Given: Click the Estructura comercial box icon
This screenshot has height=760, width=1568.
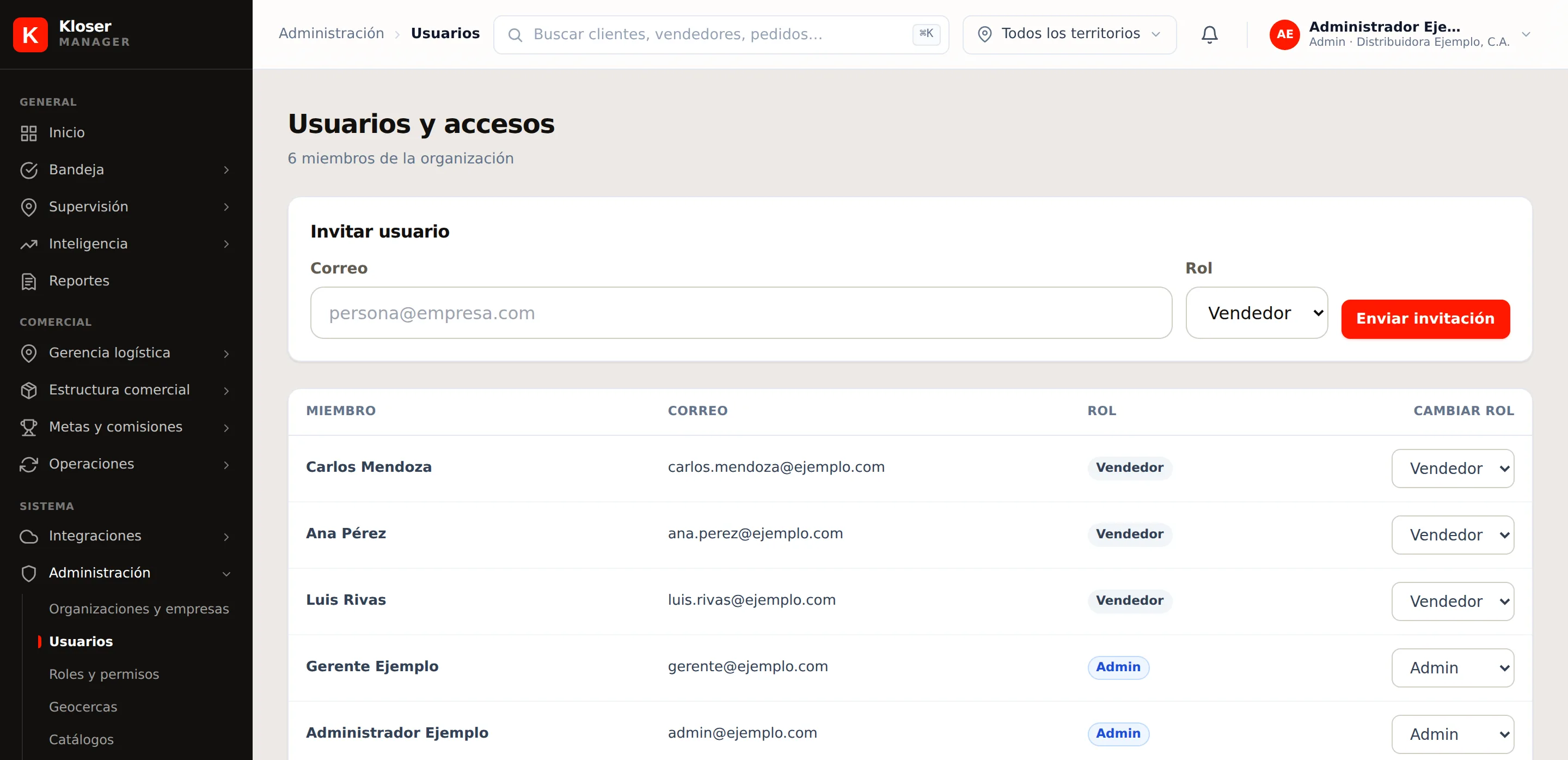Looking at the screenshot, I should 29,391.
